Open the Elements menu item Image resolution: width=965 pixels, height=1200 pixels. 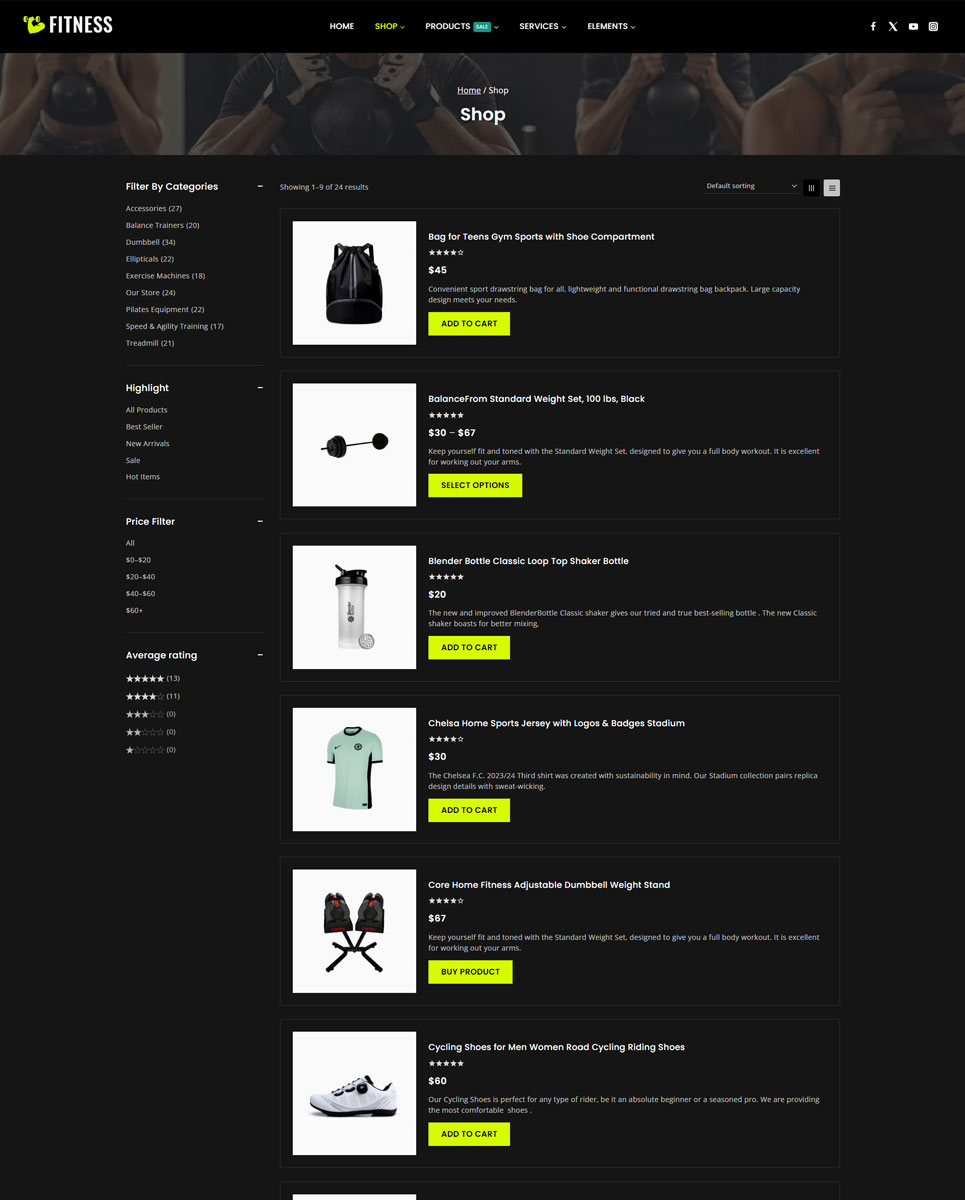611,26
